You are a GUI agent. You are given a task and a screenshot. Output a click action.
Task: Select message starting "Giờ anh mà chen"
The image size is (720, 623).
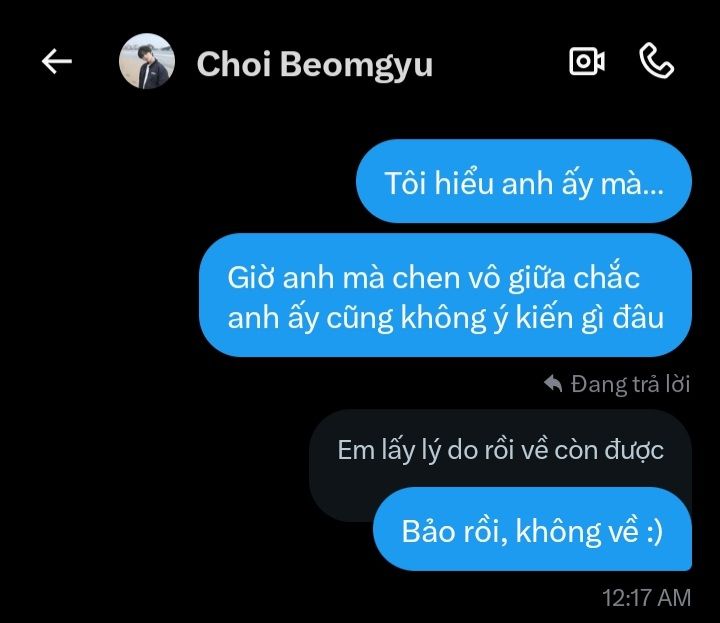coord(445,295)
